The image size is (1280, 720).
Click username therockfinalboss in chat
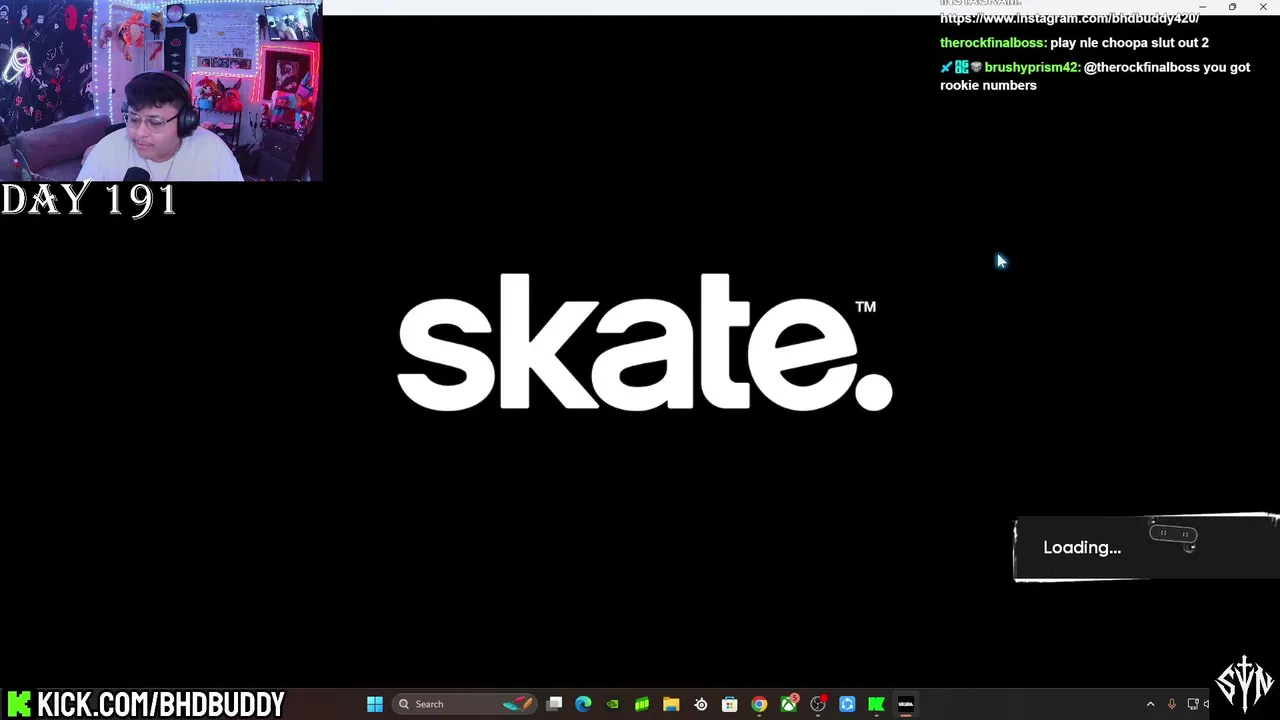point(992,43)
